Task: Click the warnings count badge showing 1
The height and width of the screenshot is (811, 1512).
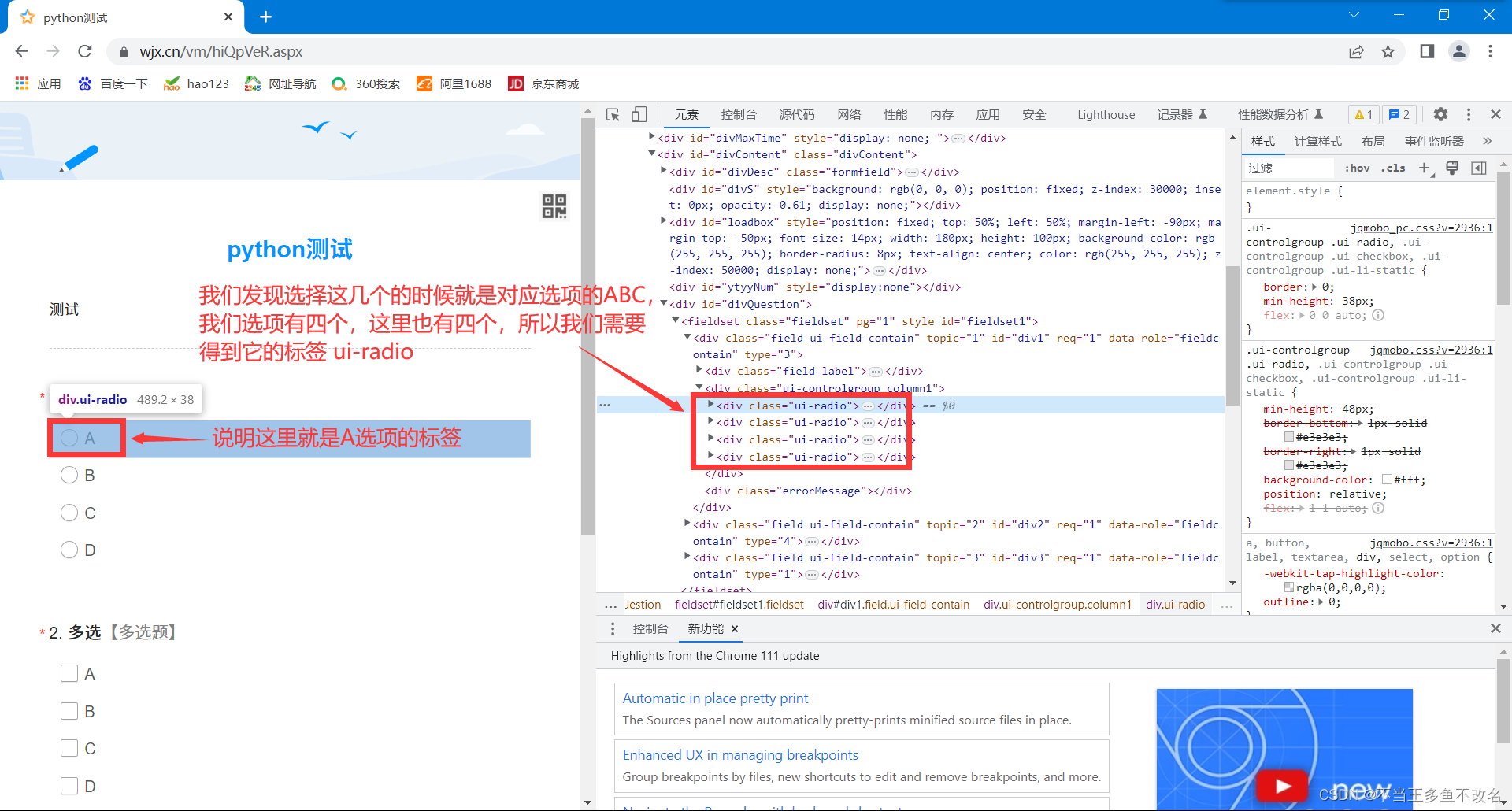Action: [1363, 115]
